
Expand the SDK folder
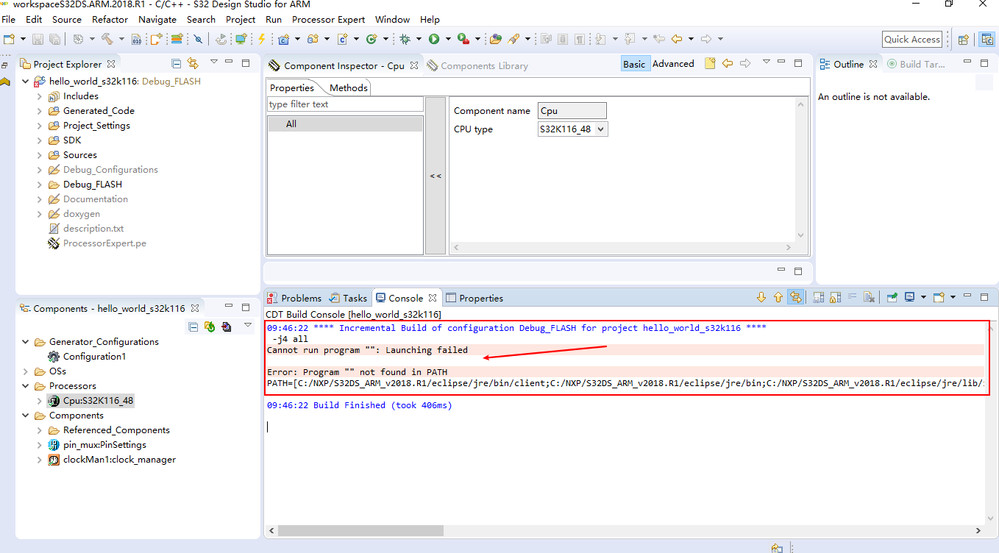tap(40, 140)
